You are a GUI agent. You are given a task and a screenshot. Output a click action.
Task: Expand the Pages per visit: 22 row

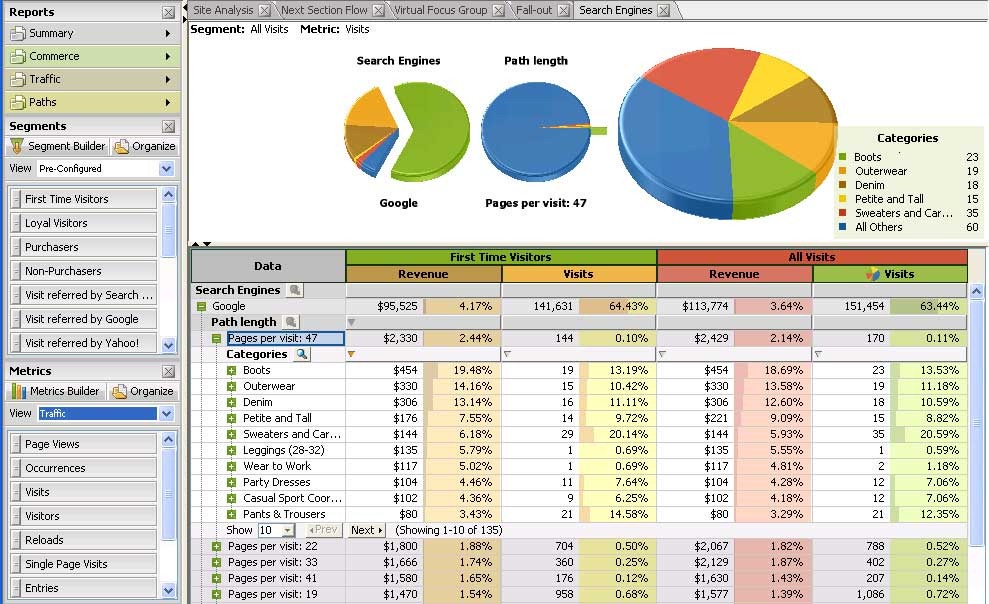[216, 546]
